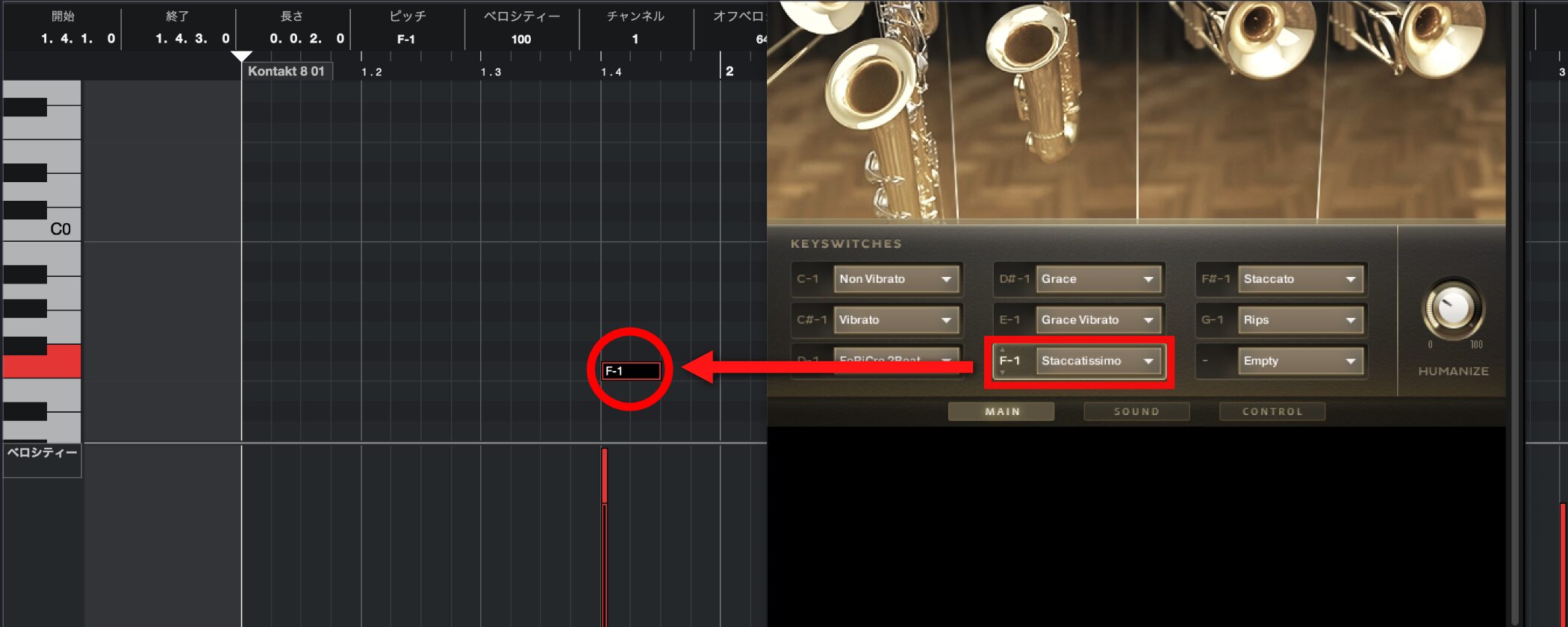
Task: Open the Non Vibrato keyswitch dropdown
Action: tap(896, 279)
